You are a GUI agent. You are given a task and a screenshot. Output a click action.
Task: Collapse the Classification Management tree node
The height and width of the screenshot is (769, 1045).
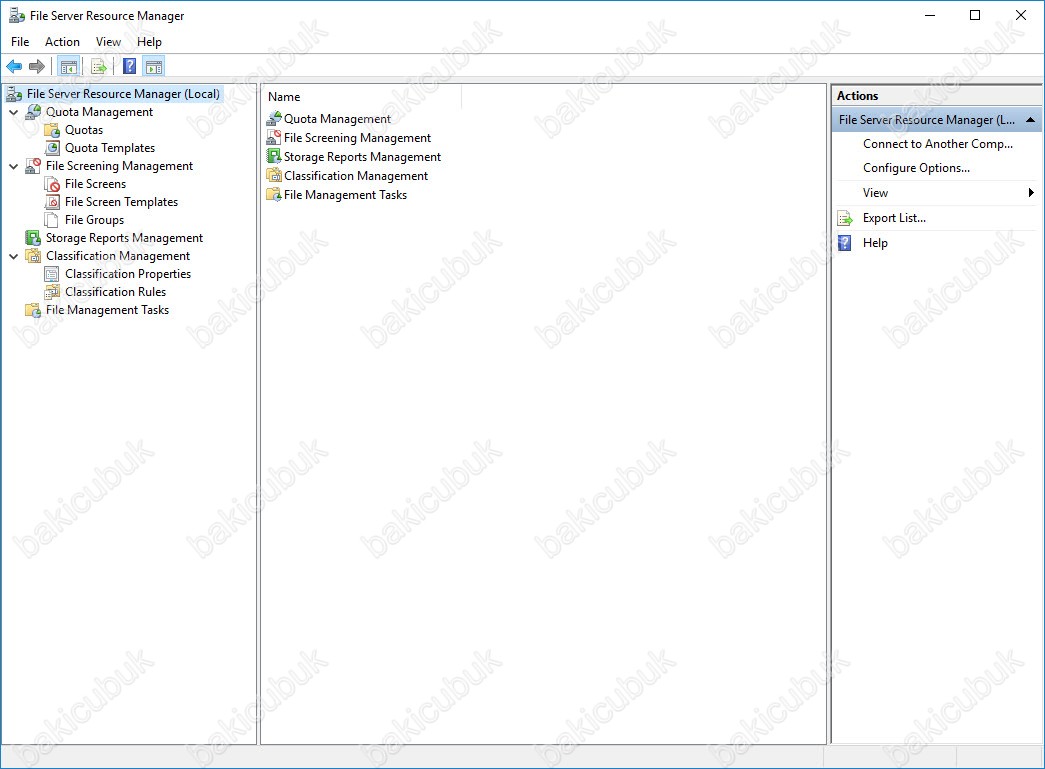point(13,256)
